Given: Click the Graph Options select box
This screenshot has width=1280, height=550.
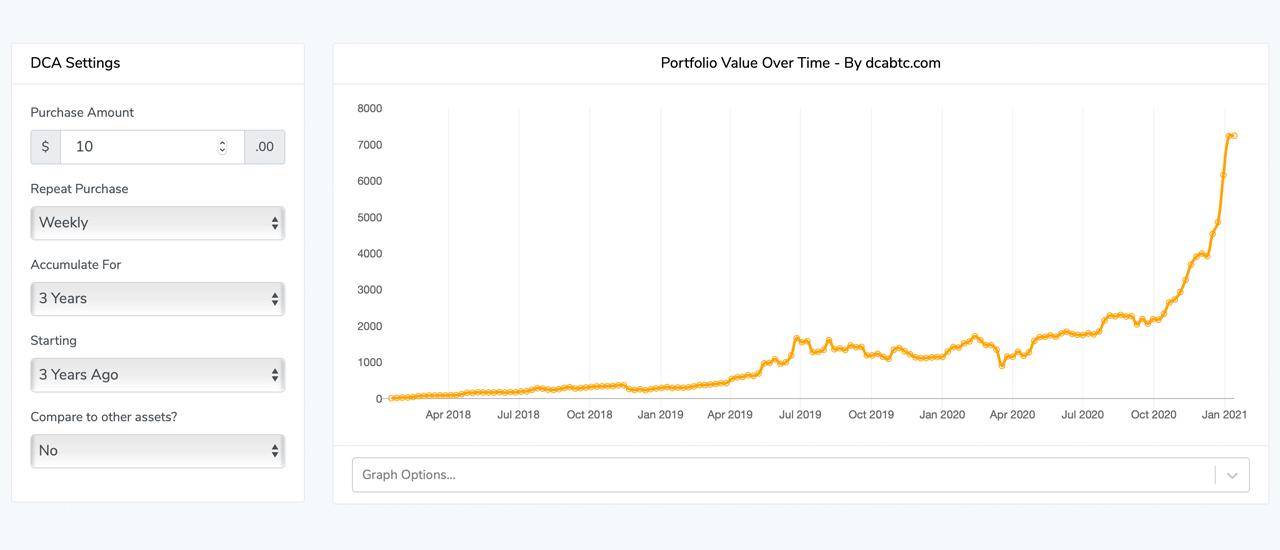Looking at the screenshot, I should click(x=800, y=475).
